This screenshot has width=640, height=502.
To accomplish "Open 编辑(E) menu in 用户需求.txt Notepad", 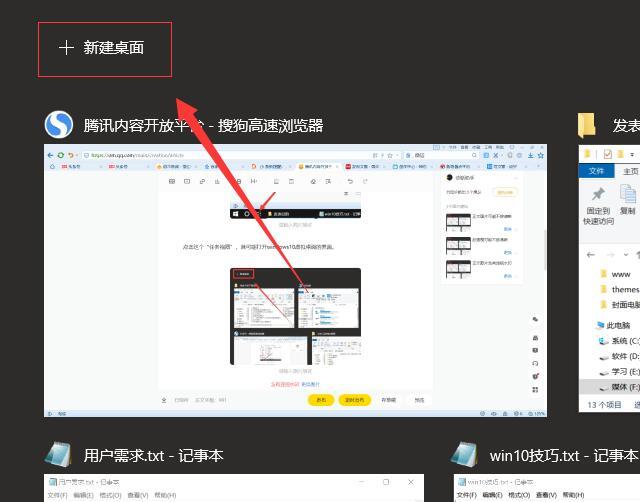I will click(x=83, y=495).
